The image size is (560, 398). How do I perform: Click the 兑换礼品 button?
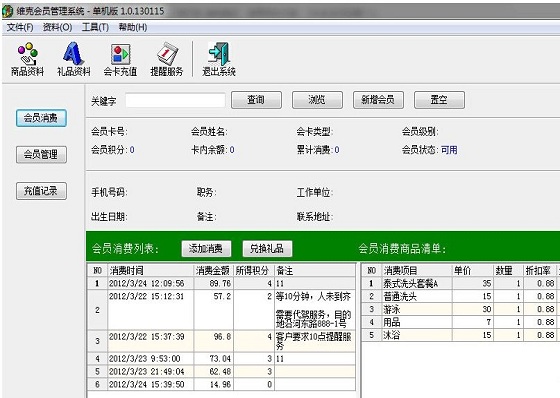coord(267,249)
